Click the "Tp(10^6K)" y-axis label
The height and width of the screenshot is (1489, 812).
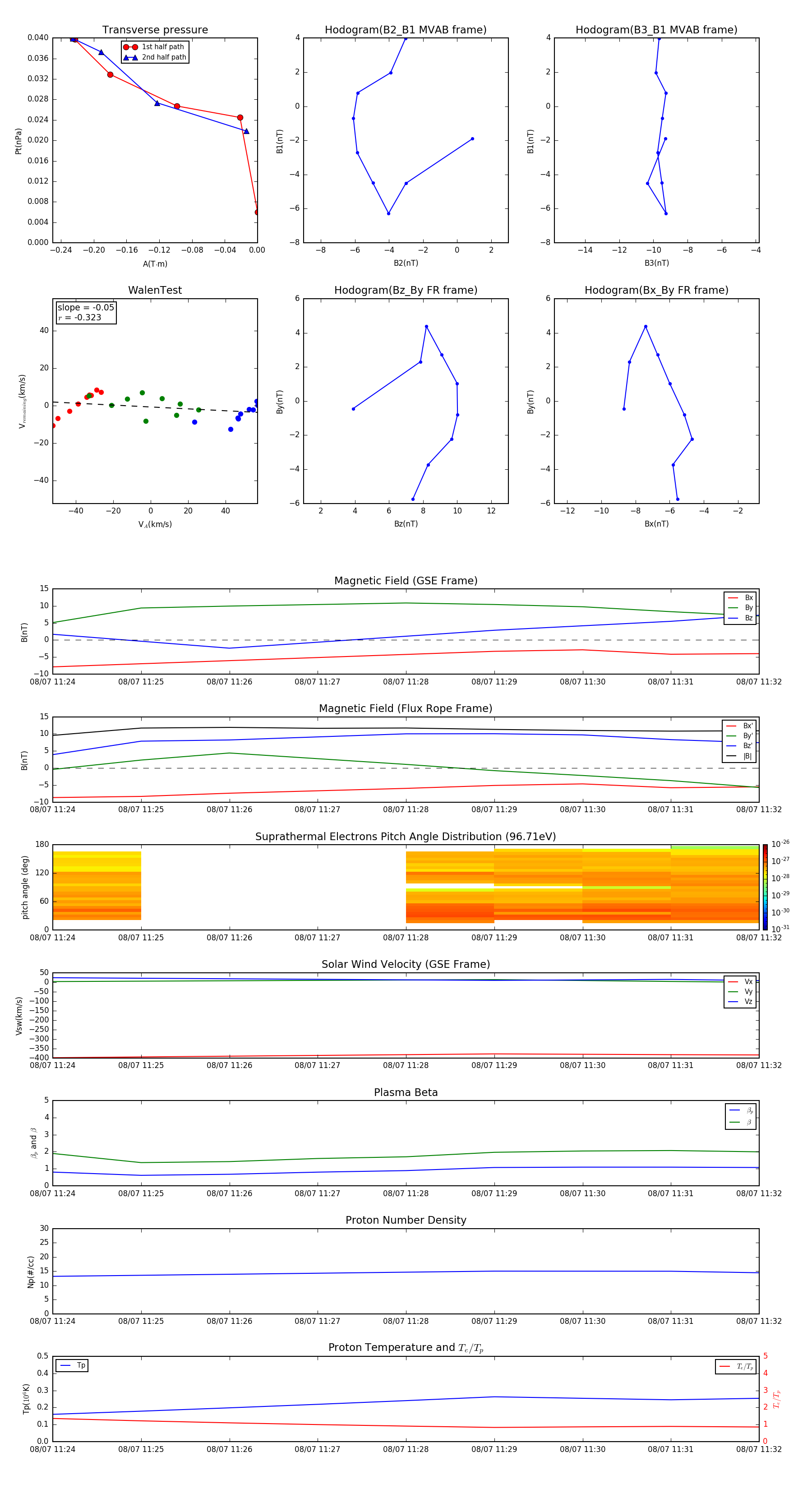point(25,1399)
